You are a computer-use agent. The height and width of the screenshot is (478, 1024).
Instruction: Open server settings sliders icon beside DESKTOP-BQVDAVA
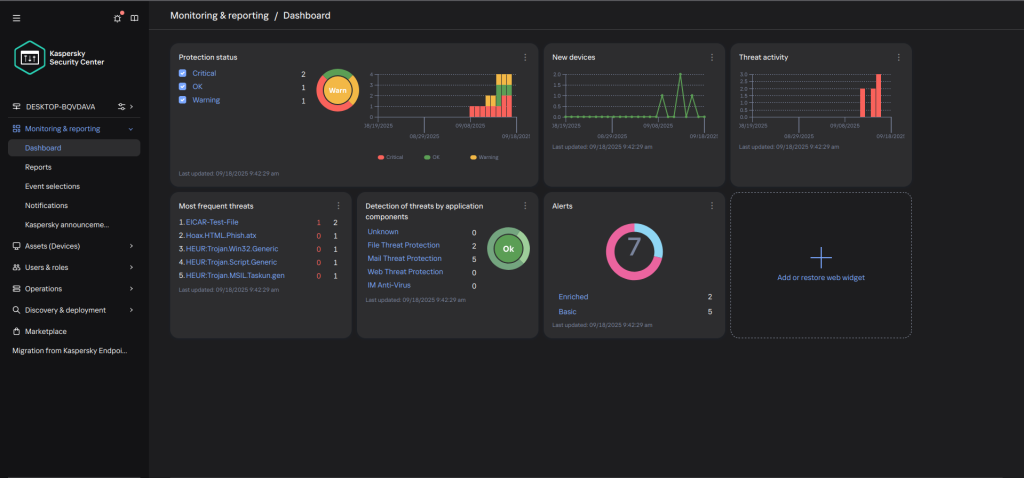[122, 106]
